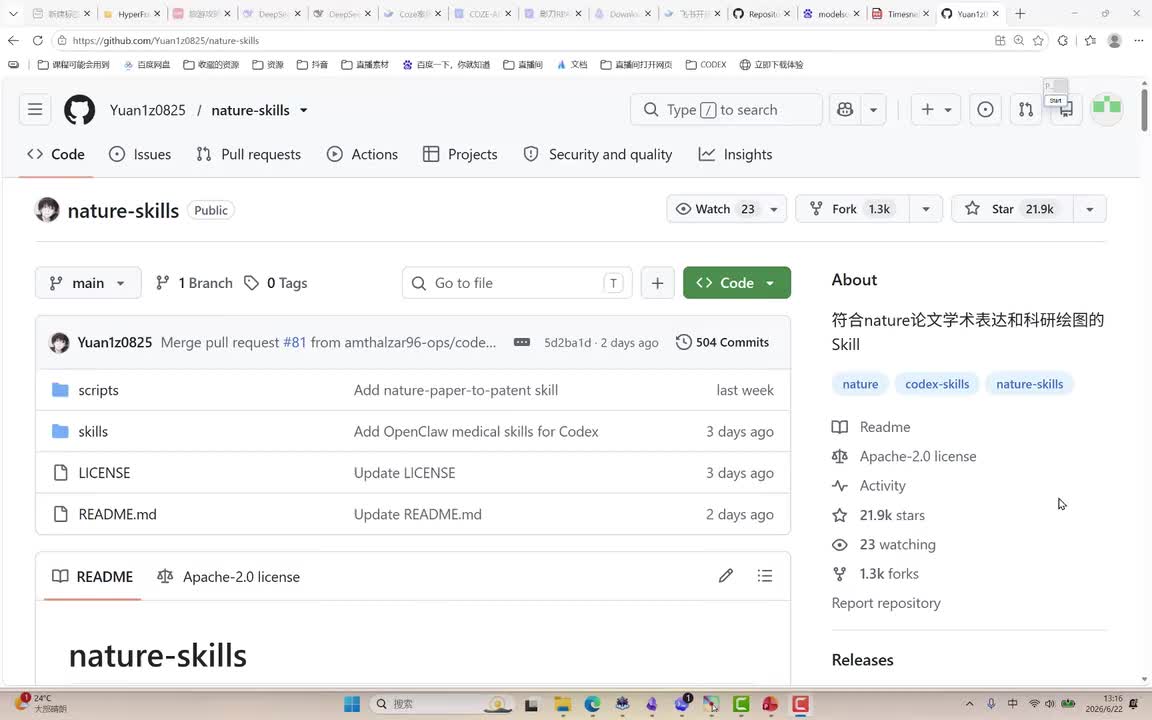Click the plus Add file button

658,283
